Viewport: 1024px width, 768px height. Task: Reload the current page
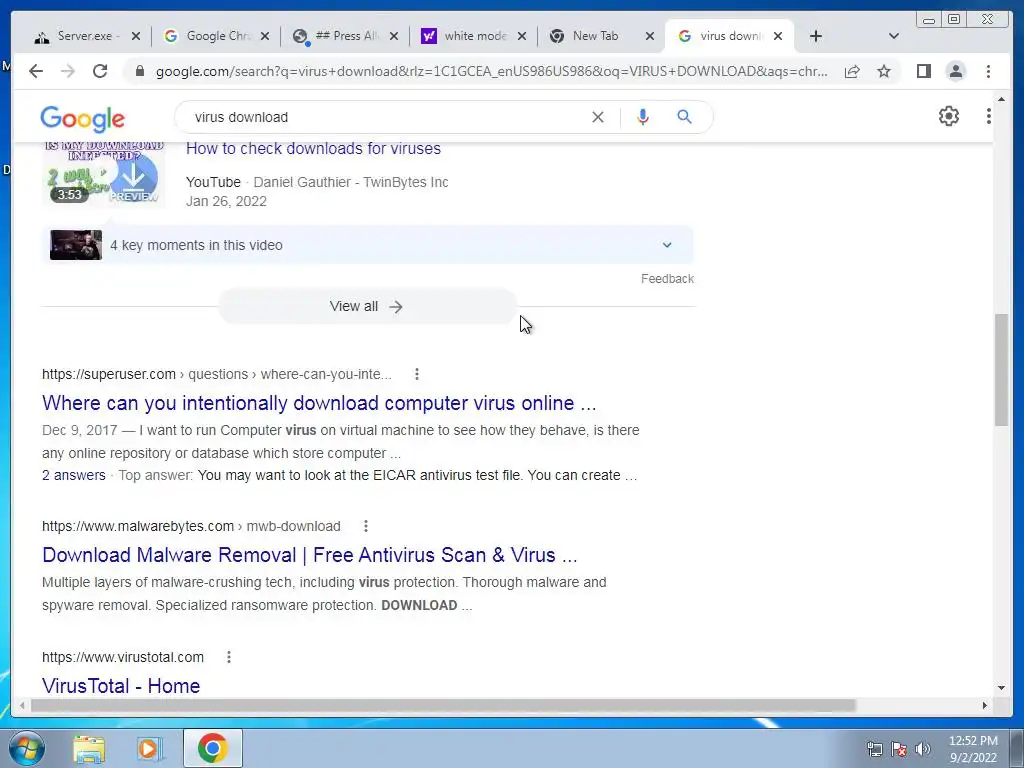tap(100, 71)
